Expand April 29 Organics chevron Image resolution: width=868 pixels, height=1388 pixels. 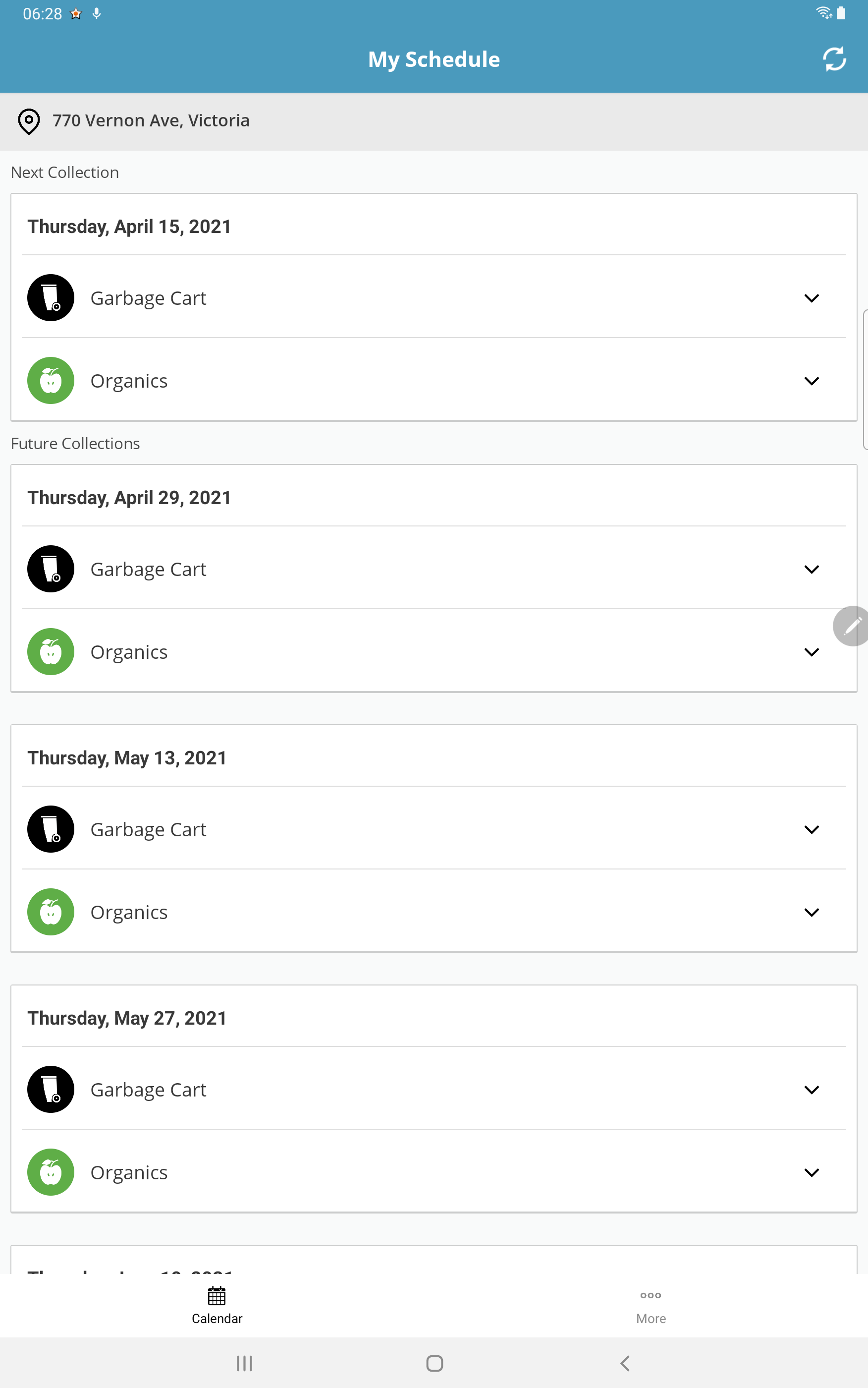[811, 652]
